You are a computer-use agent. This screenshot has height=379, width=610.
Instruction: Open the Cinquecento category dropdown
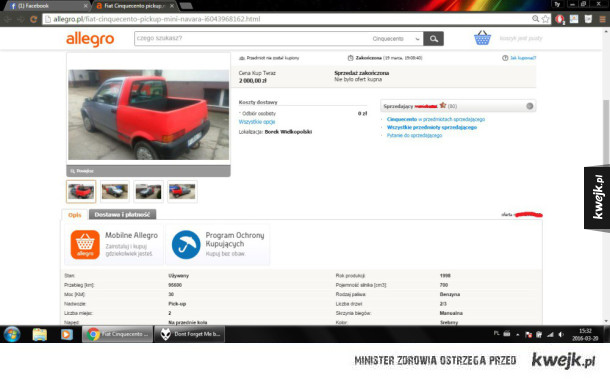(x=396, y=39)
